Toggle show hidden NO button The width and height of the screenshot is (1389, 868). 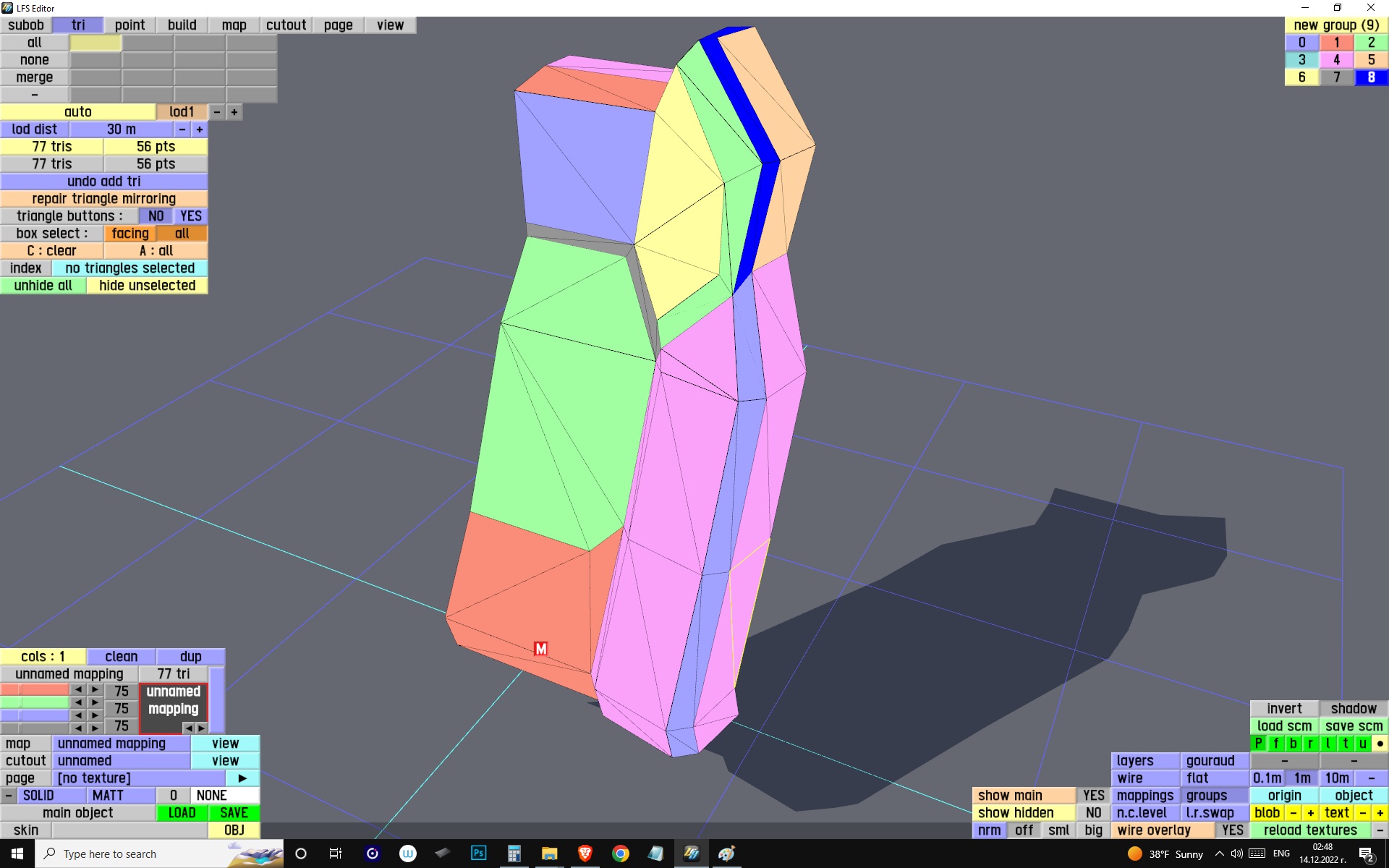pos(1093,812)
